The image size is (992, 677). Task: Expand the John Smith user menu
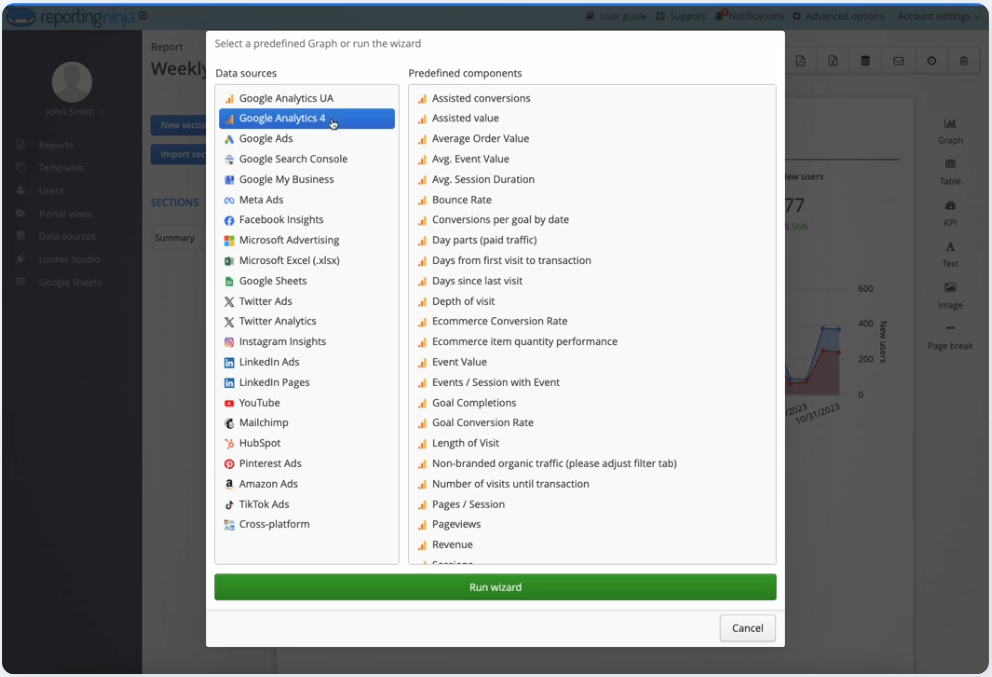(x=74, y=111)
